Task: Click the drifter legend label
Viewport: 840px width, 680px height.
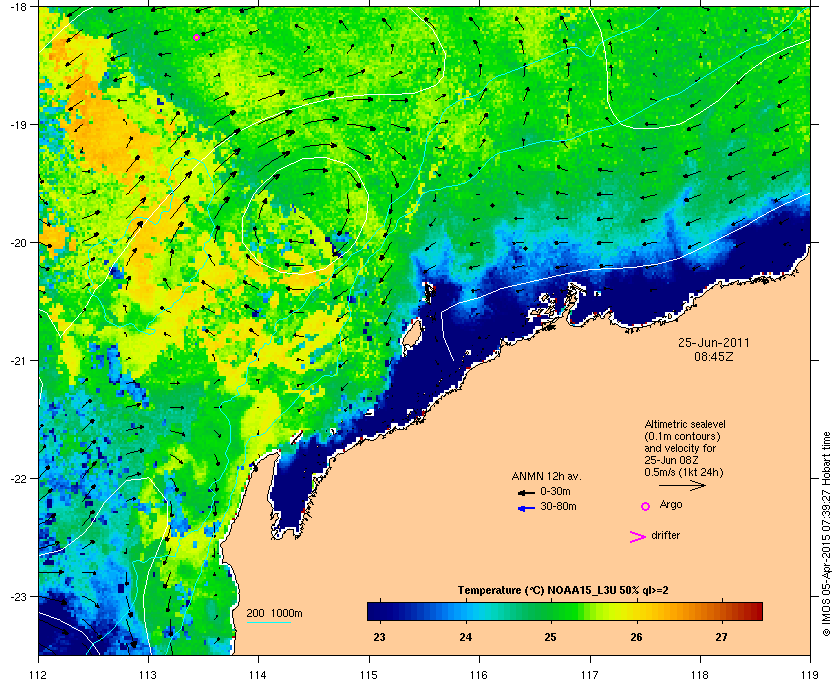Action: 665,535
